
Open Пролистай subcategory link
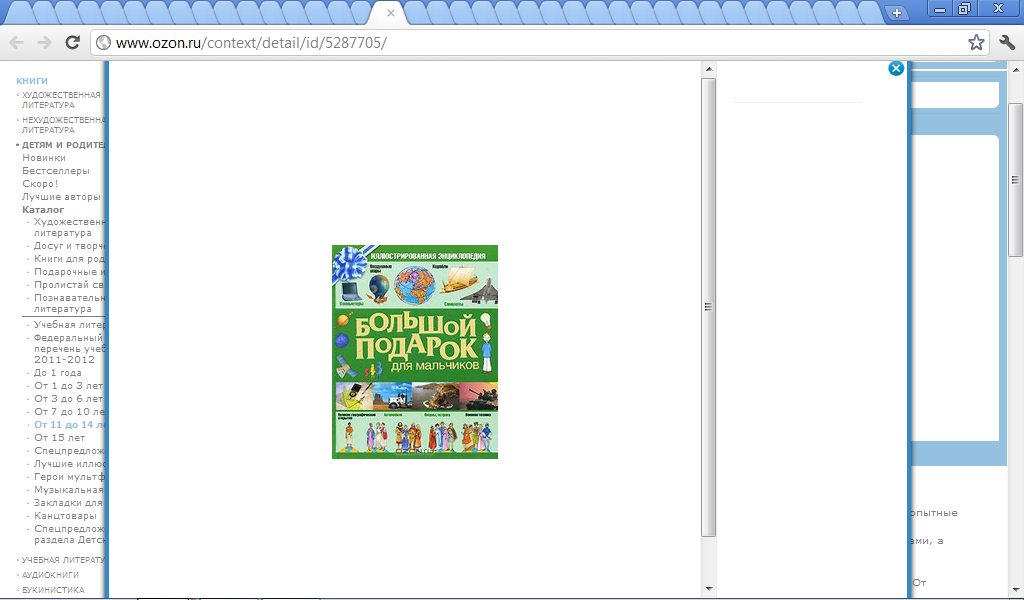tap(69, 285)
